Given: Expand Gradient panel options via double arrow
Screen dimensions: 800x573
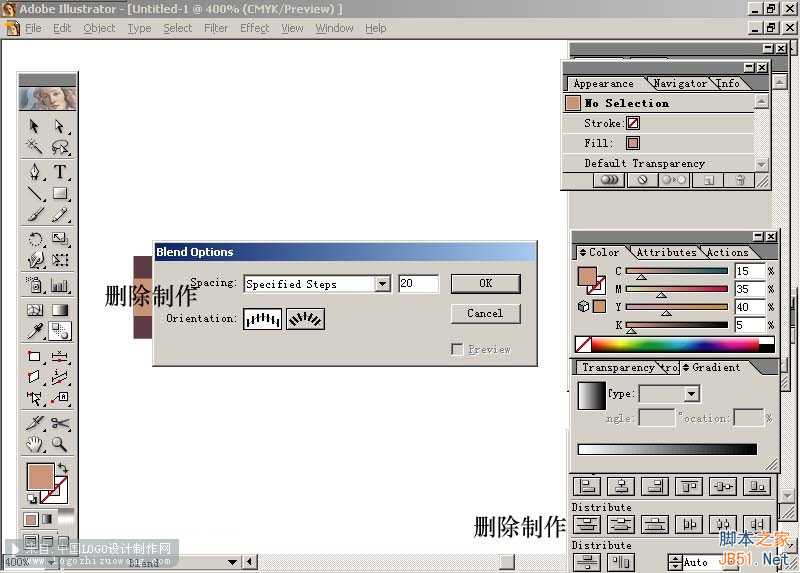Looking at the screenshot, I should click(x=686, y=367).
